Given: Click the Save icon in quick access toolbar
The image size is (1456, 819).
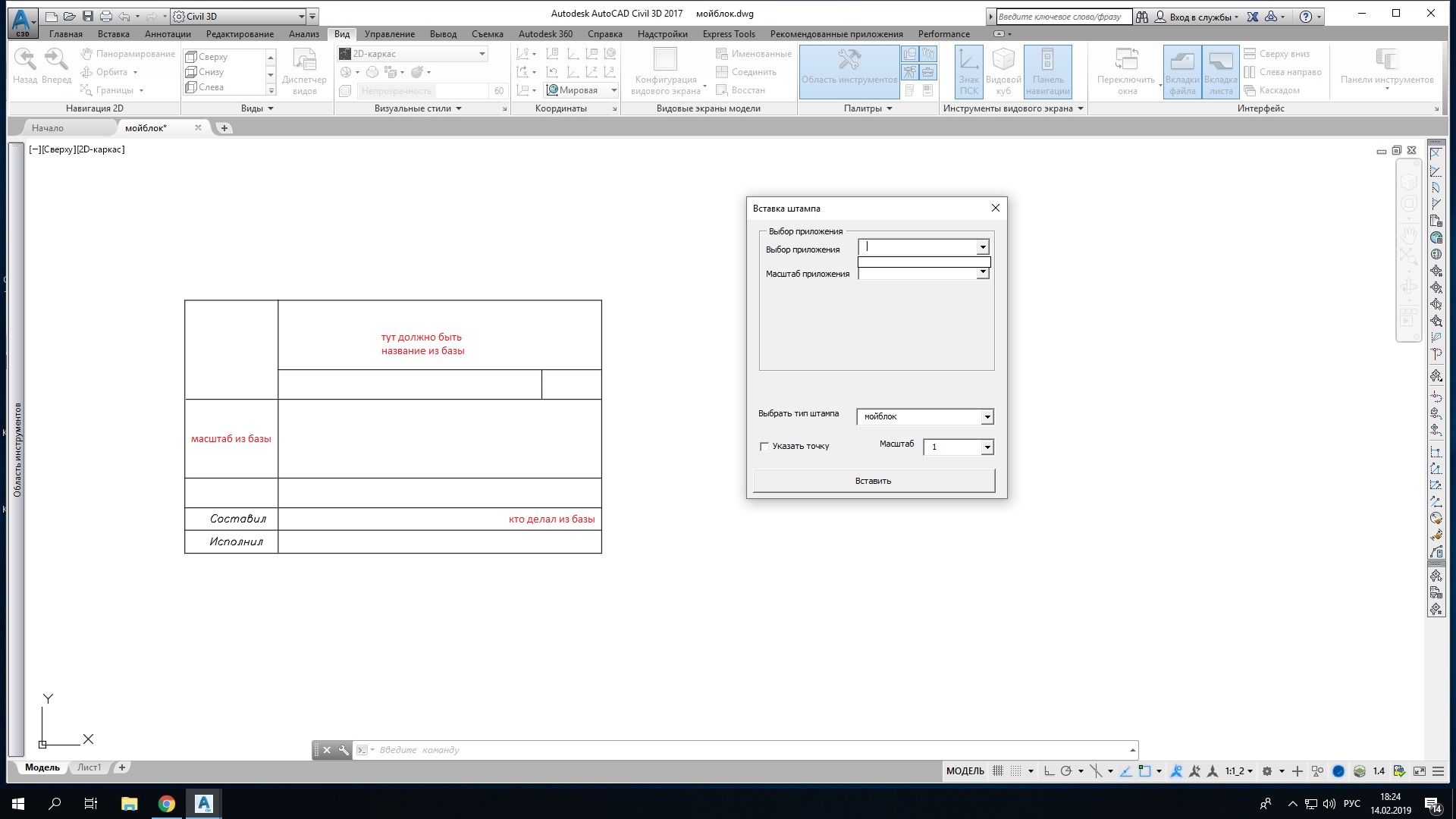Looking at the screenshot, I should tap(88, 16).
